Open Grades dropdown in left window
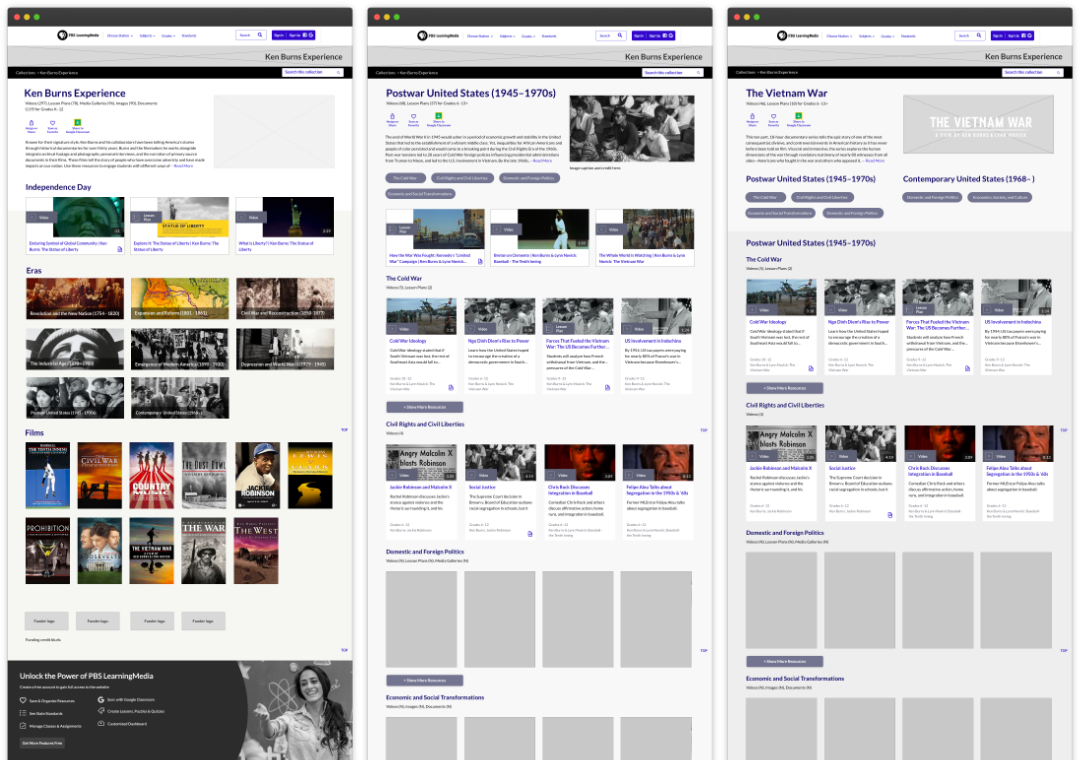 pyautogui.click(x=168, y=36)
